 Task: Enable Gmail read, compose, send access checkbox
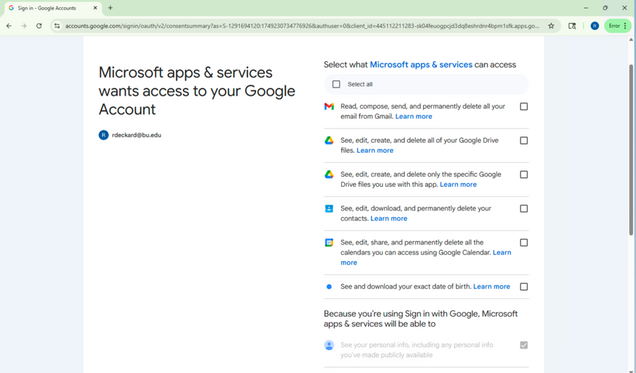[524, 107]
